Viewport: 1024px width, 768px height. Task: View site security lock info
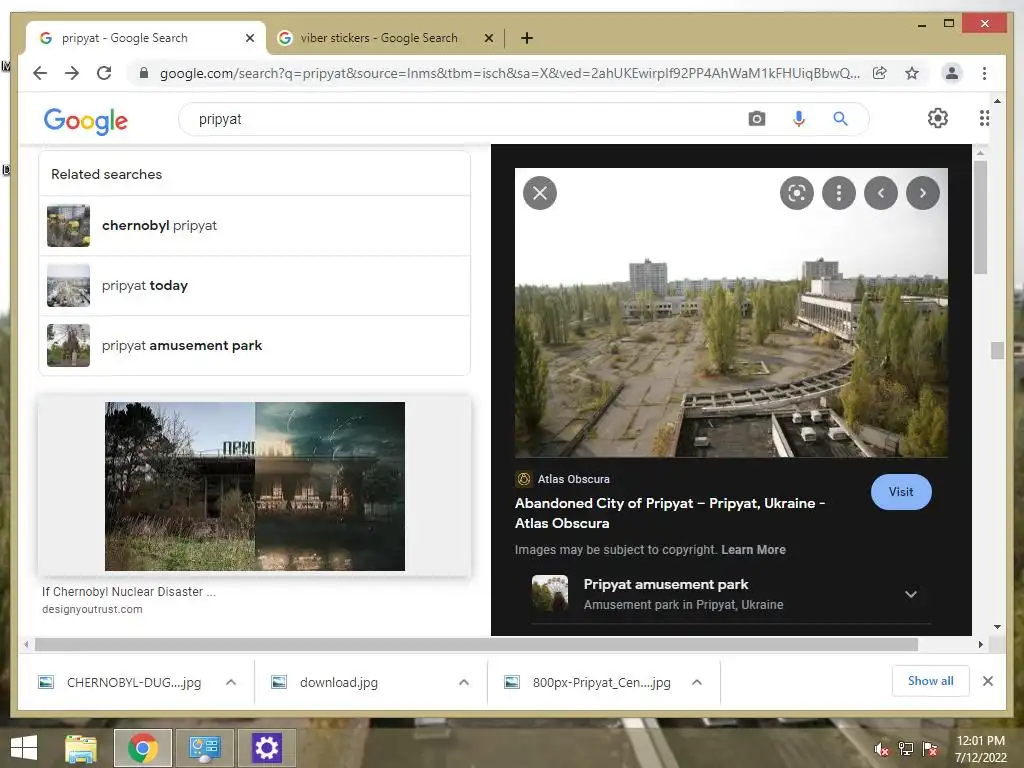(144, 73)
